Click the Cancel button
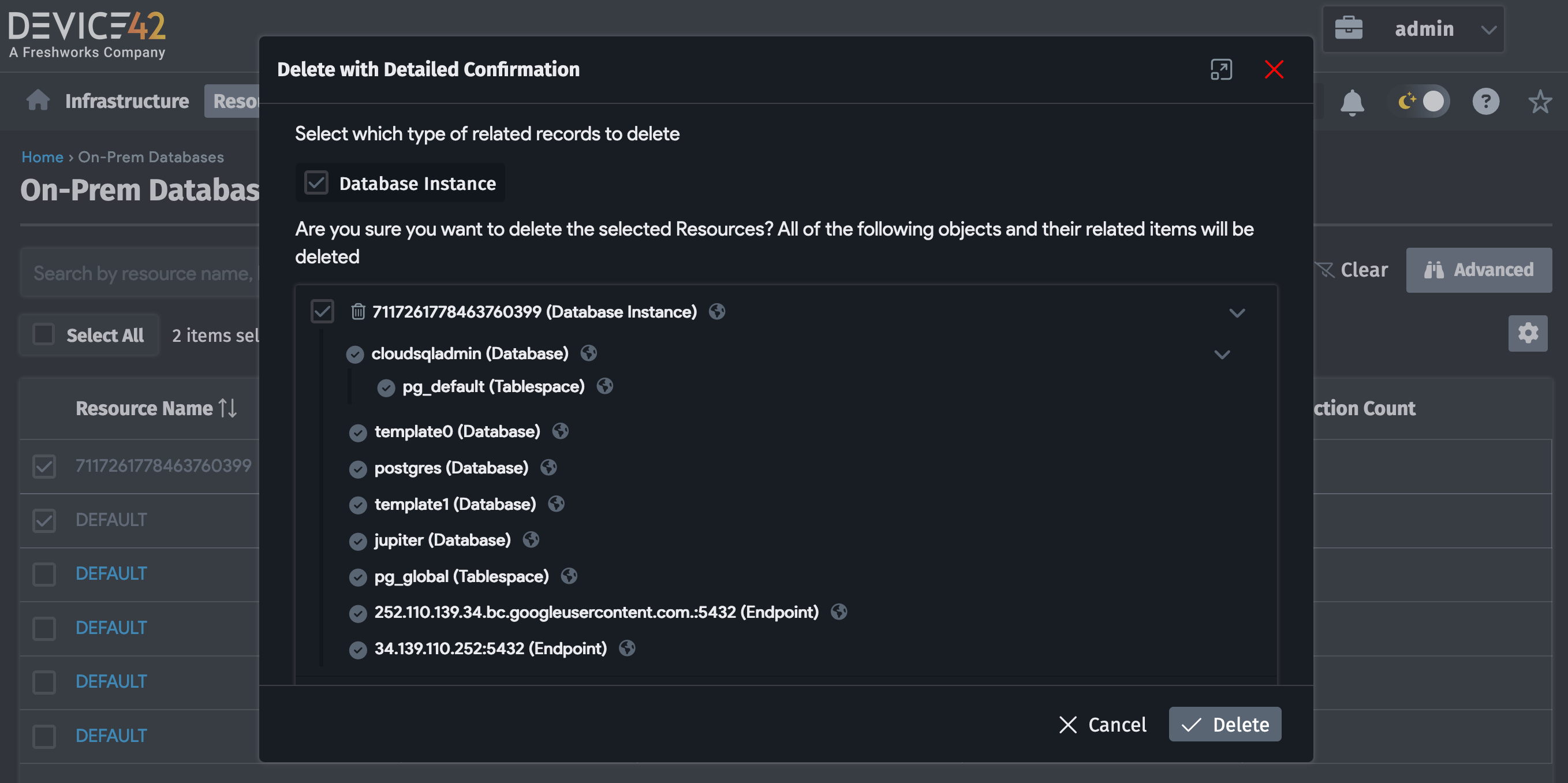 [x=1103, y=725]
